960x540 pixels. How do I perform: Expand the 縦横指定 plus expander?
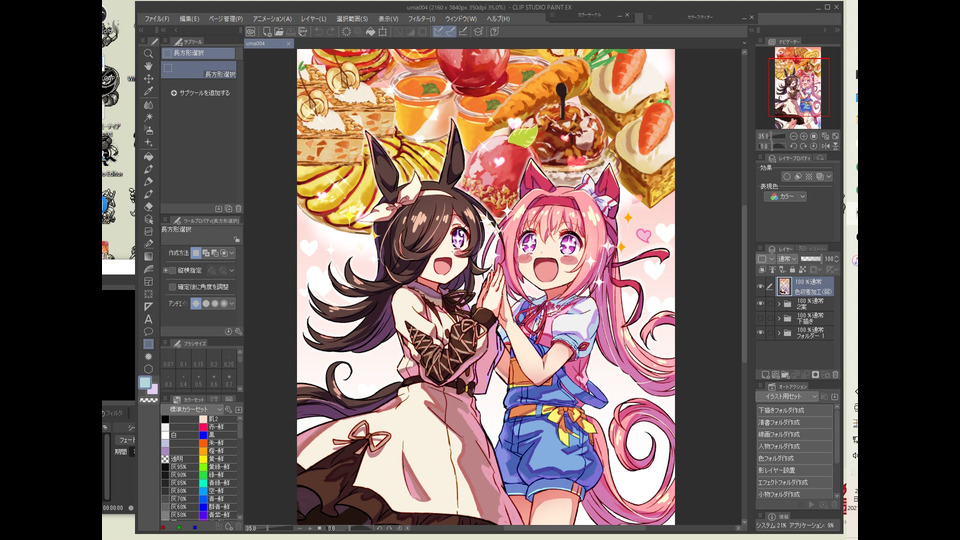pos(165,270)
